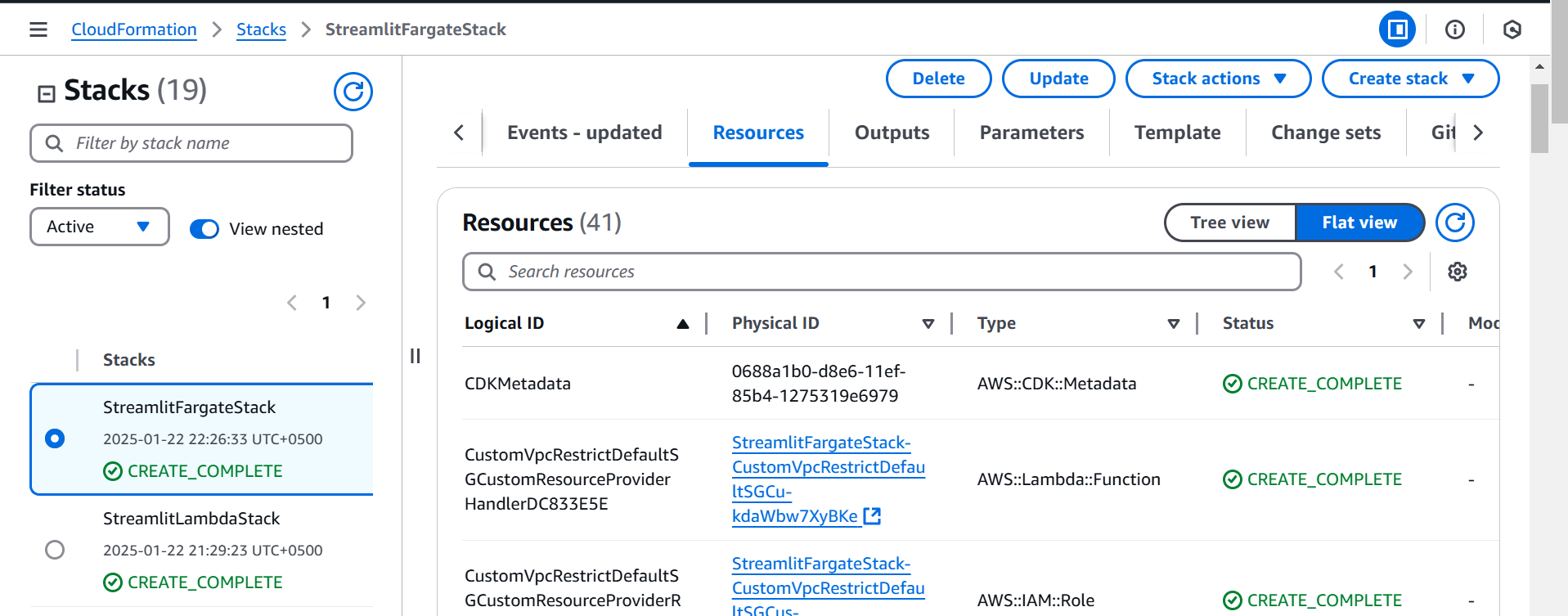
Task: Go to Stacks breadcrumb link
Action: [261, 29]
